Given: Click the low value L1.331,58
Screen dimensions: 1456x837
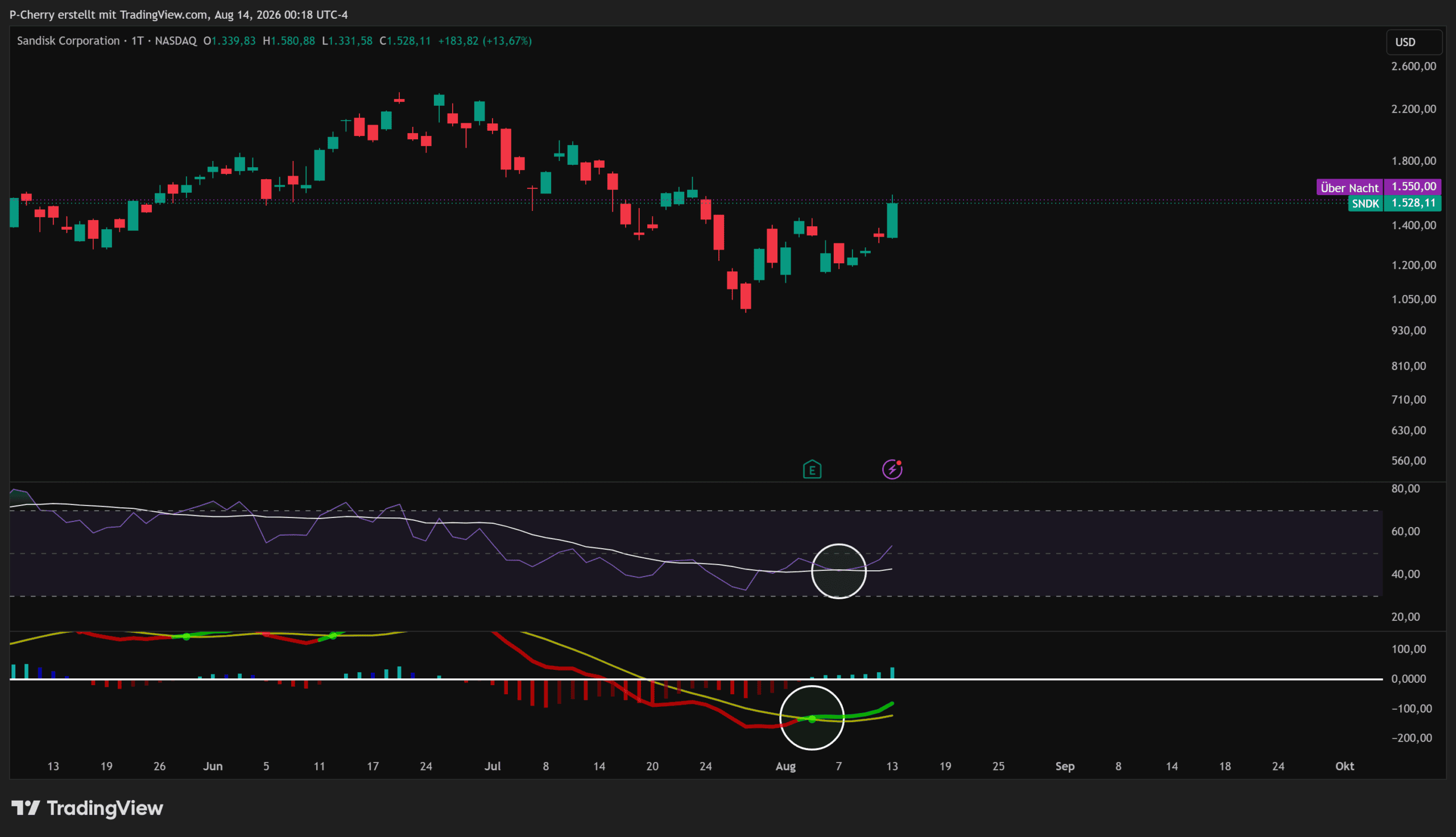Looking at the screenshot, I should 347,41.
